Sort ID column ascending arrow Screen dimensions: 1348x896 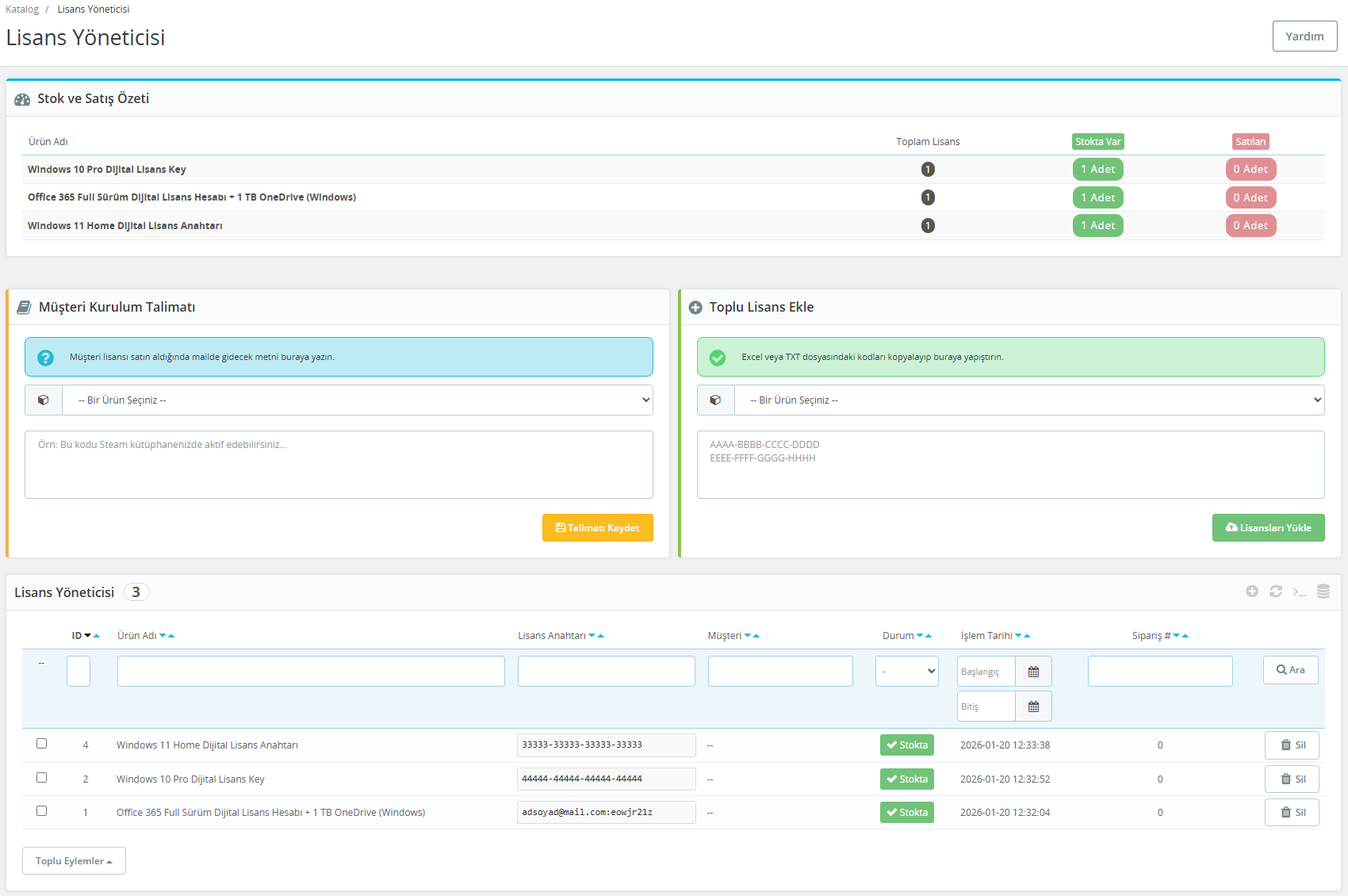(97, 636)
